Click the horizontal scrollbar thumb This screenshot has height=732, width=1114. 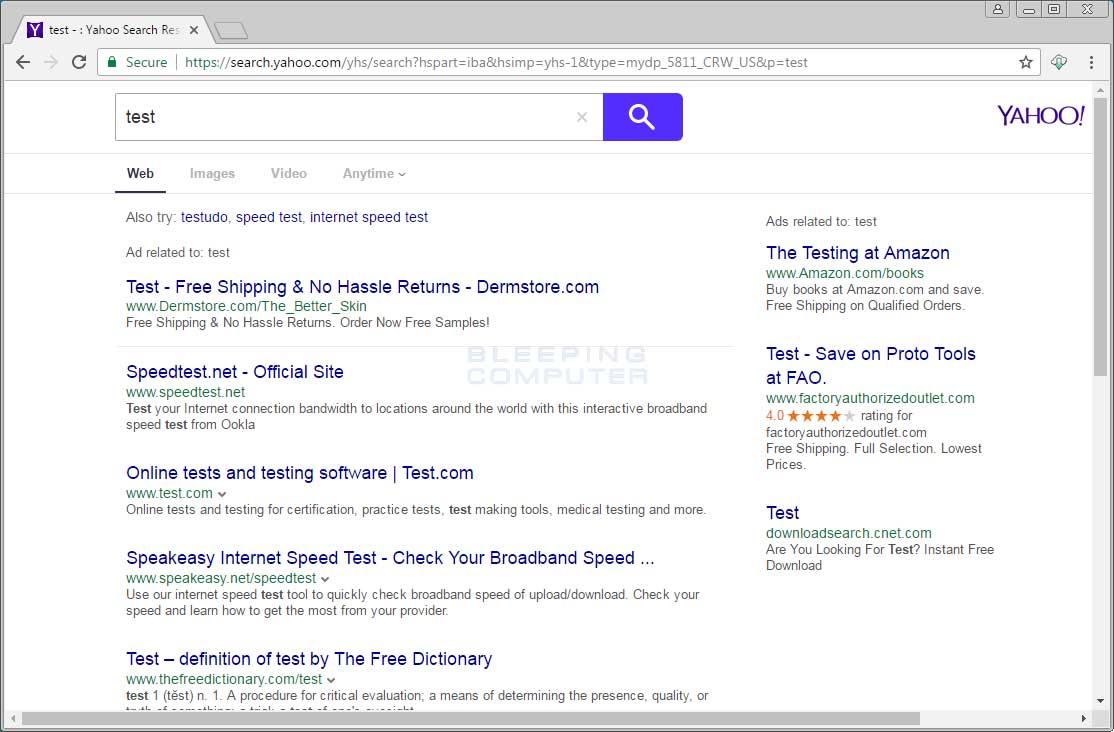(470, 718)
